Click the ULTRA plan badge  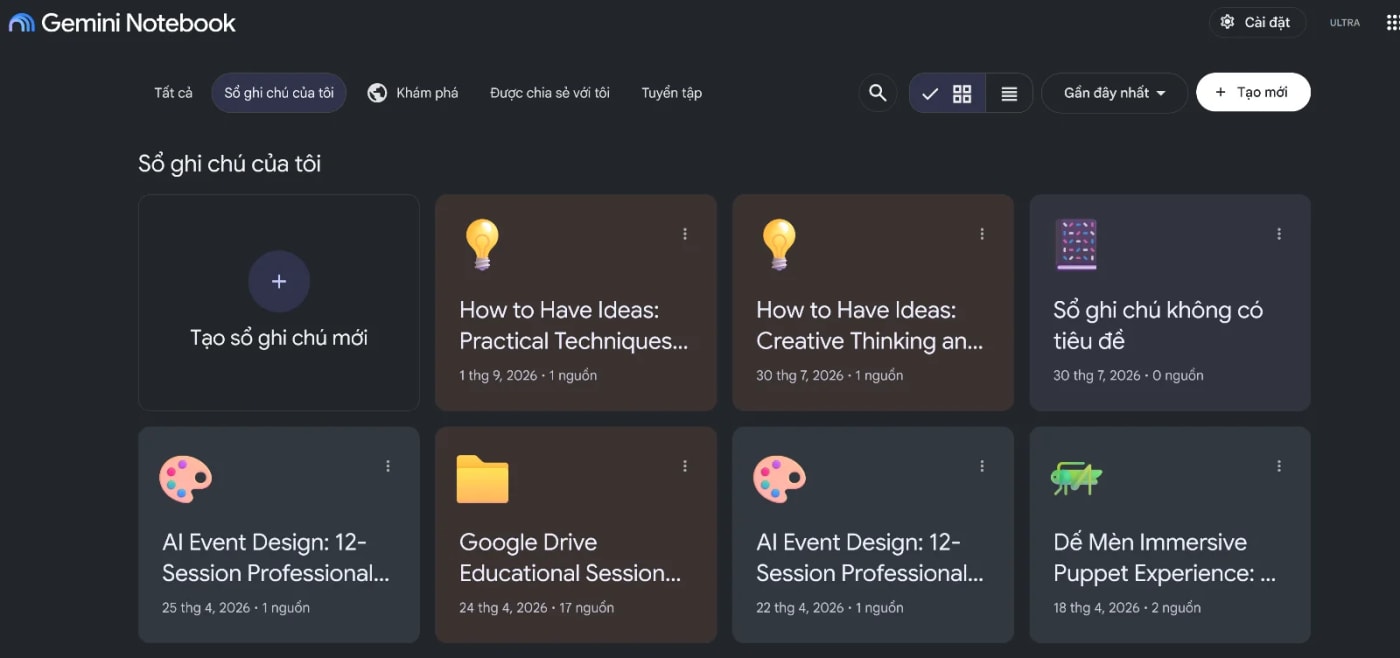tap(1344, 23)
